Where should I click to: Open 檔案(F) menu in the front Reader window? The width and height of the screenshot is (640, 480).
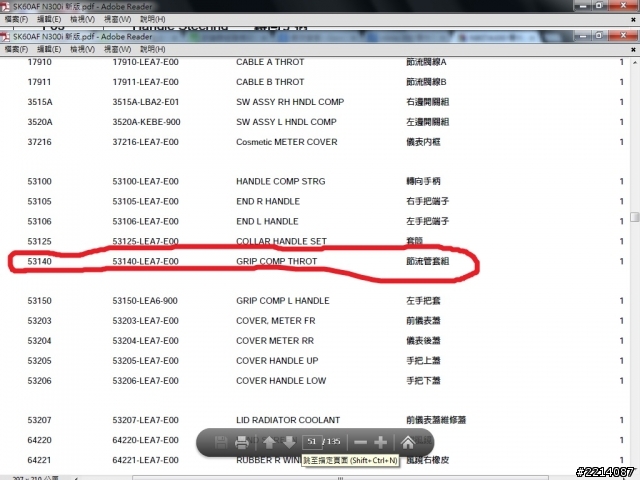(16, 49)
